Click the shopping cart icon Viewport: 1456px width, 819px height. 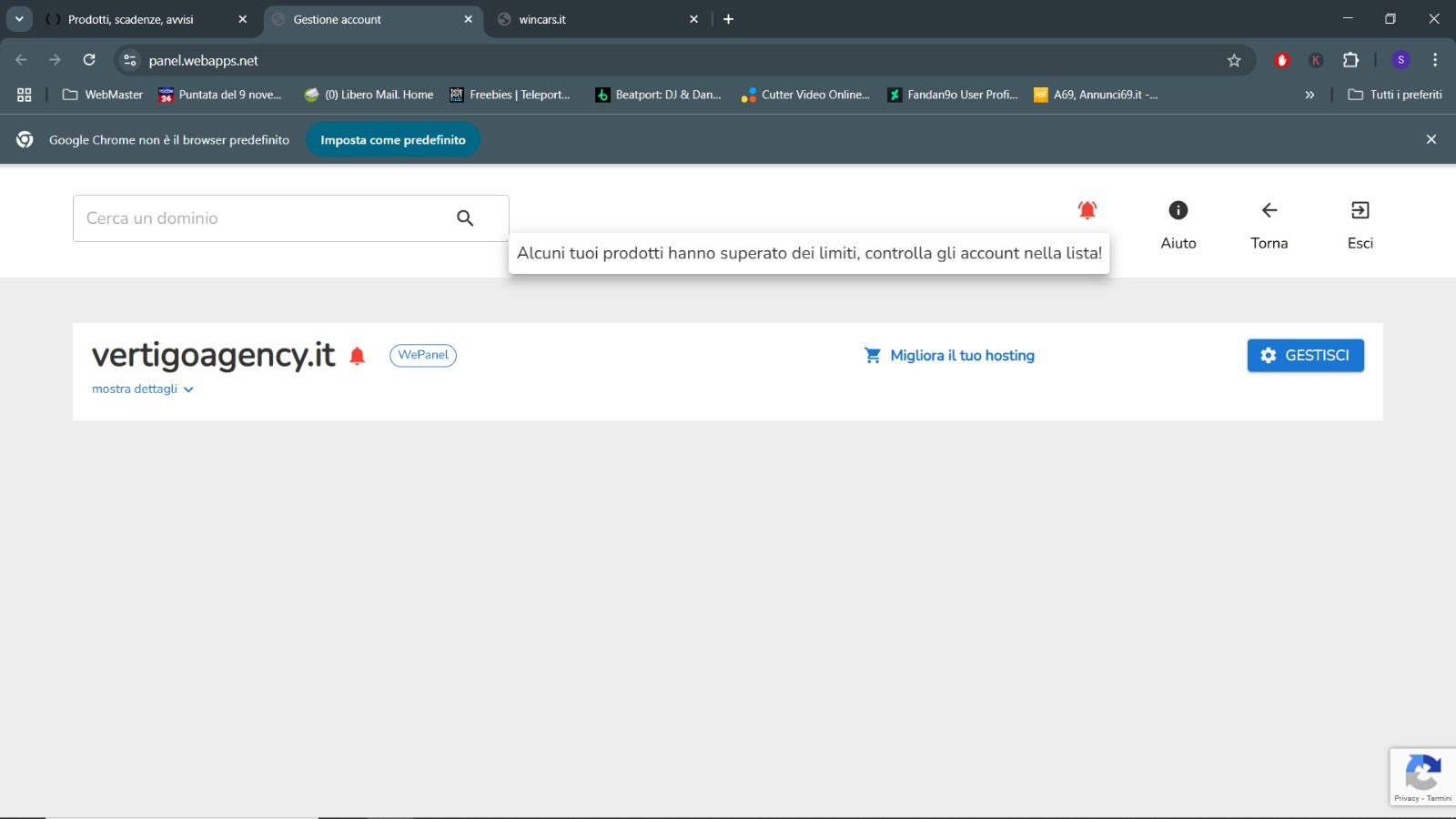pyautogui.click(x=873, y=356)
